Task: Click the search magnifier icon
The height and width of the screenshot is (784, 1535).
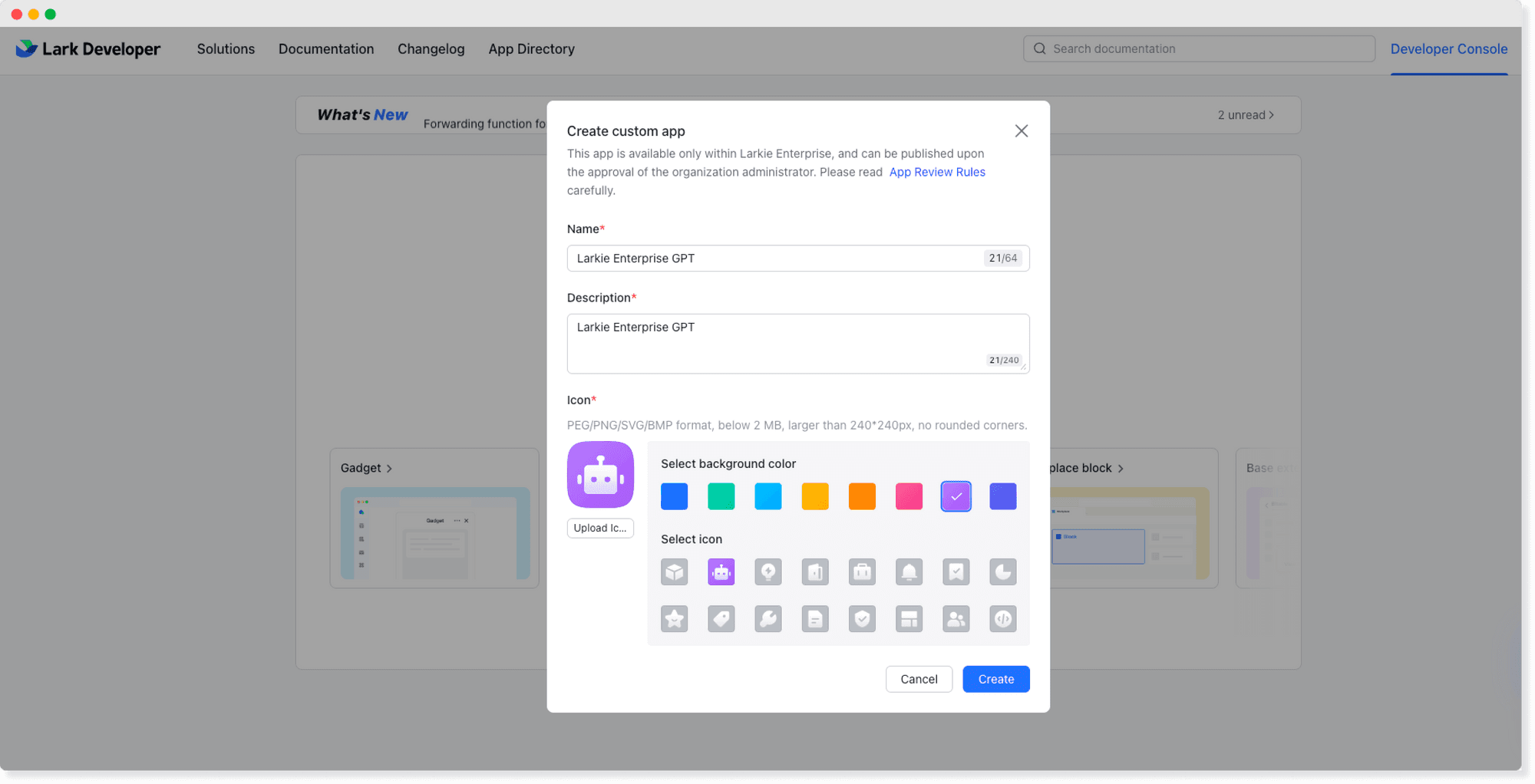Action: point(1039,49)
